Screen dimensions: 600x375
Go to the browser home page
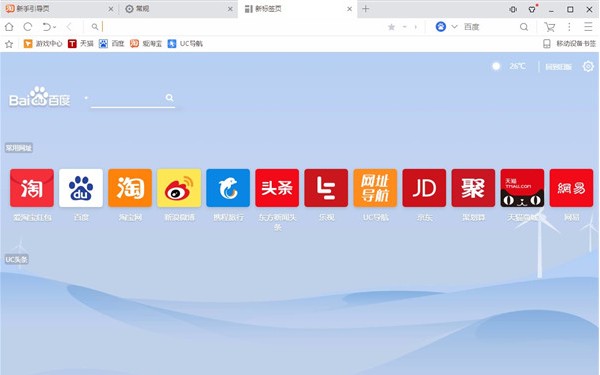(9, 27)
